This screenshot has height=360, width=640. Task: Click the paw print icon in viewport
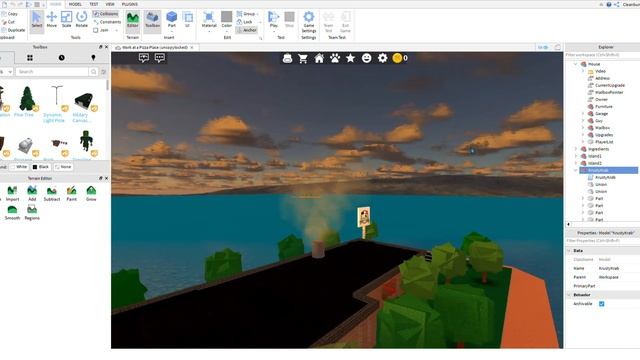point(335,58)
